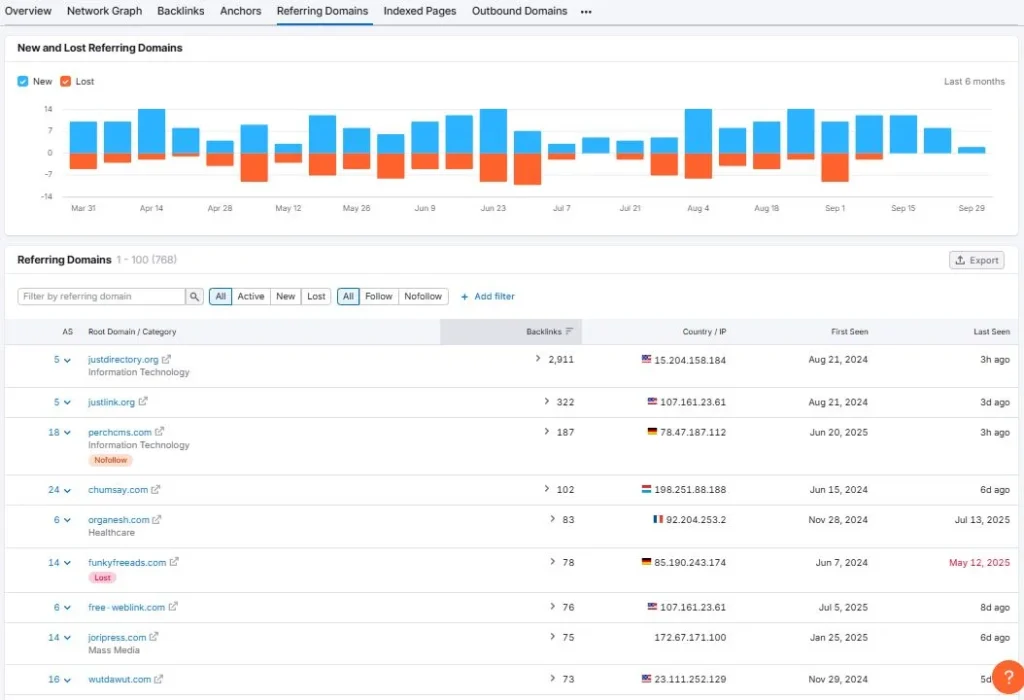This screenshot has height=700, width=1024.
Task: Click the tall blue bar for Jun 23
Action: click(493, 131)
